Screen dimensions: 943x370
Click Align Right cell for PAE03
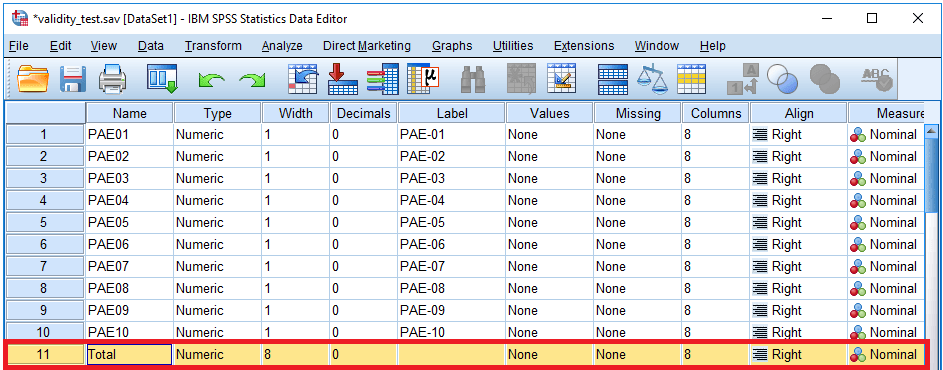799,179
